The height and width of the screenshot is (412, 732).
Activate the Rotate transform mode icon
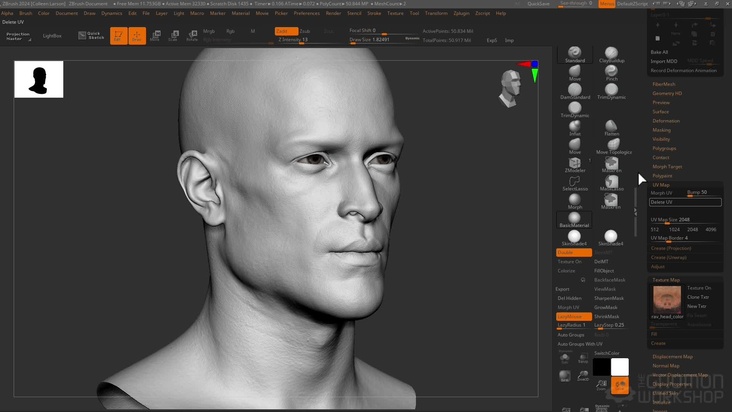point(192,35)
